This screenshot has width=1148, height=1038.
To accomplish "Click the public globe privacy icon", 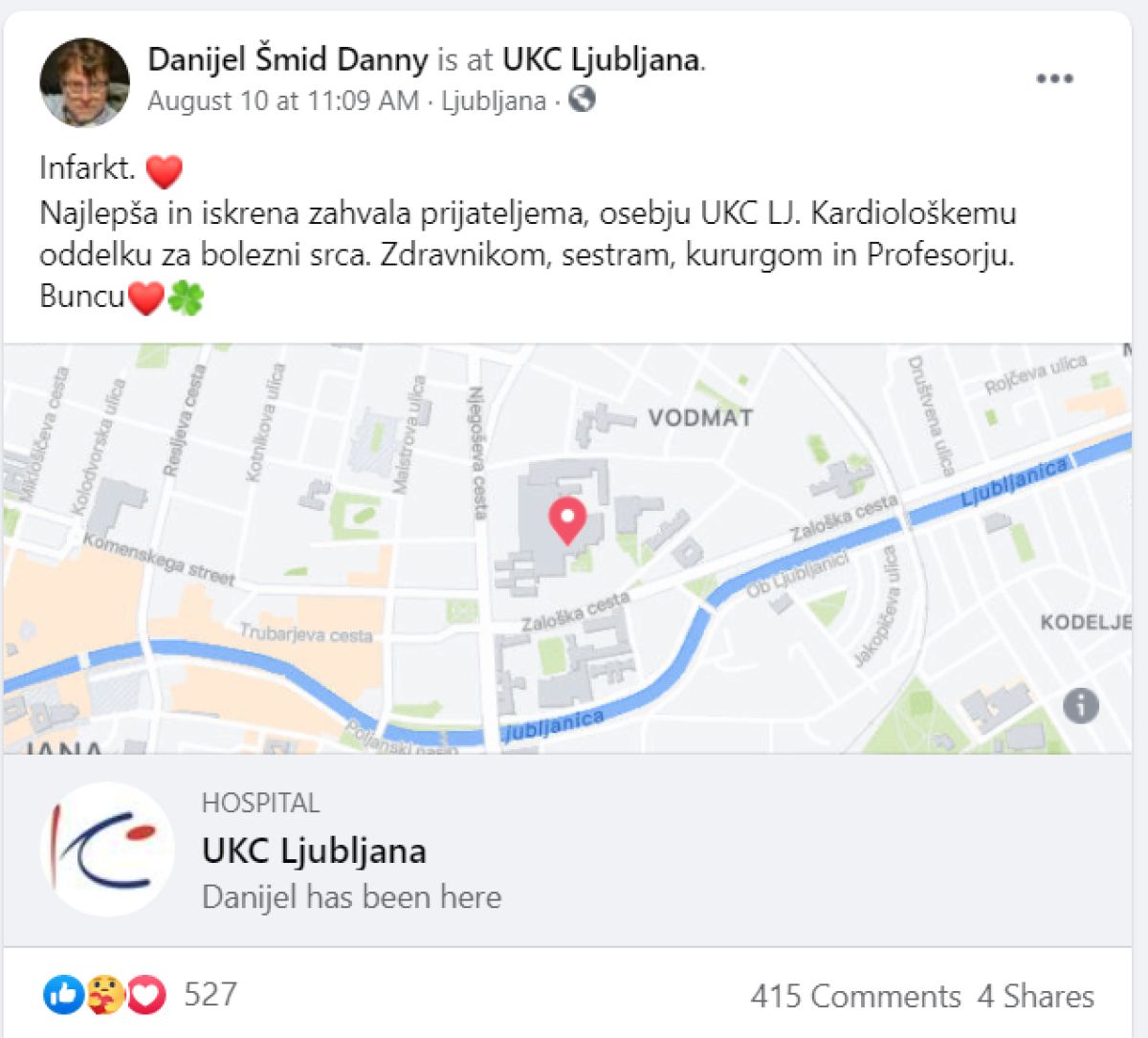I will coord(582,99).
